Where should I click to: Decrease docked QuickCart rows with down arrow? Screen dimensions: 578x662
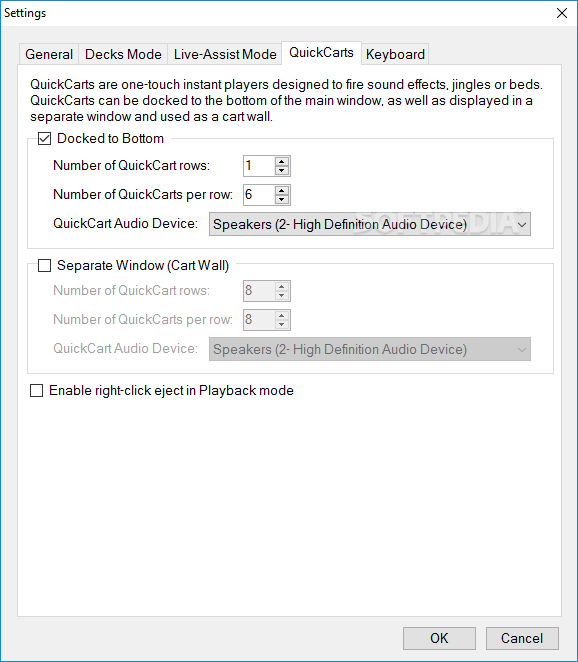tap(282, 171)
